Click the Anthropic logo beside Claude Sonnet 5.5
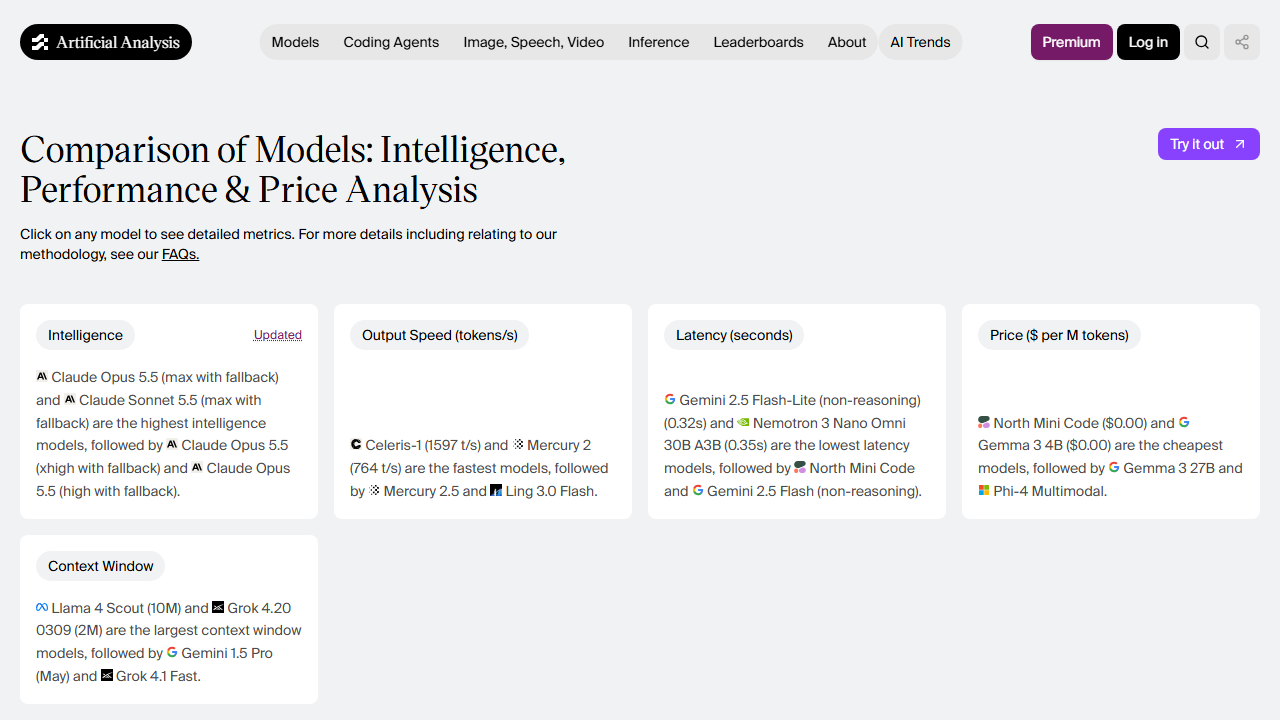The width and height of the screenshot is (1280, 720). (70, 400)
